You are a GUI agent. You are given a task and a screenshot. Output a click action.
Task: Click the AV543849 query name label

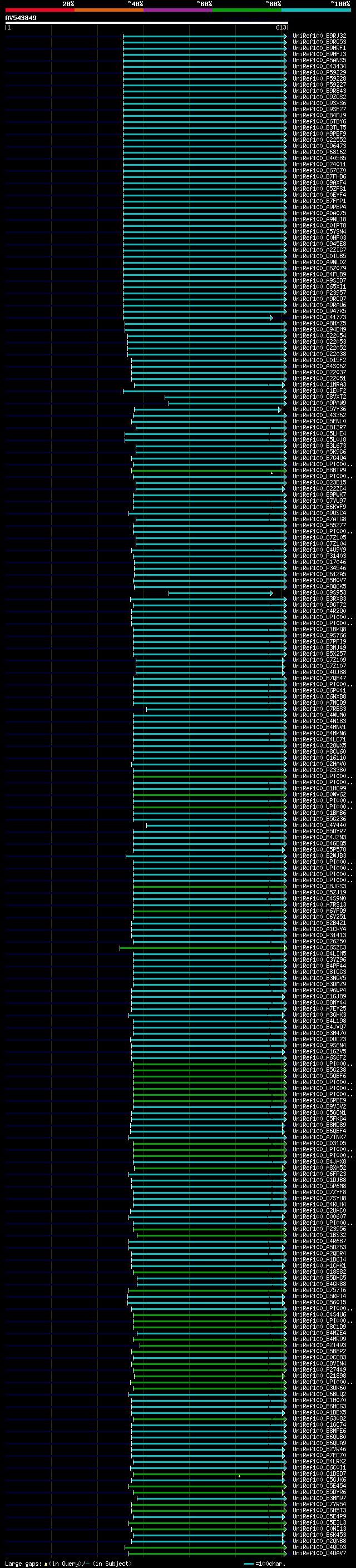pos(21,18)
